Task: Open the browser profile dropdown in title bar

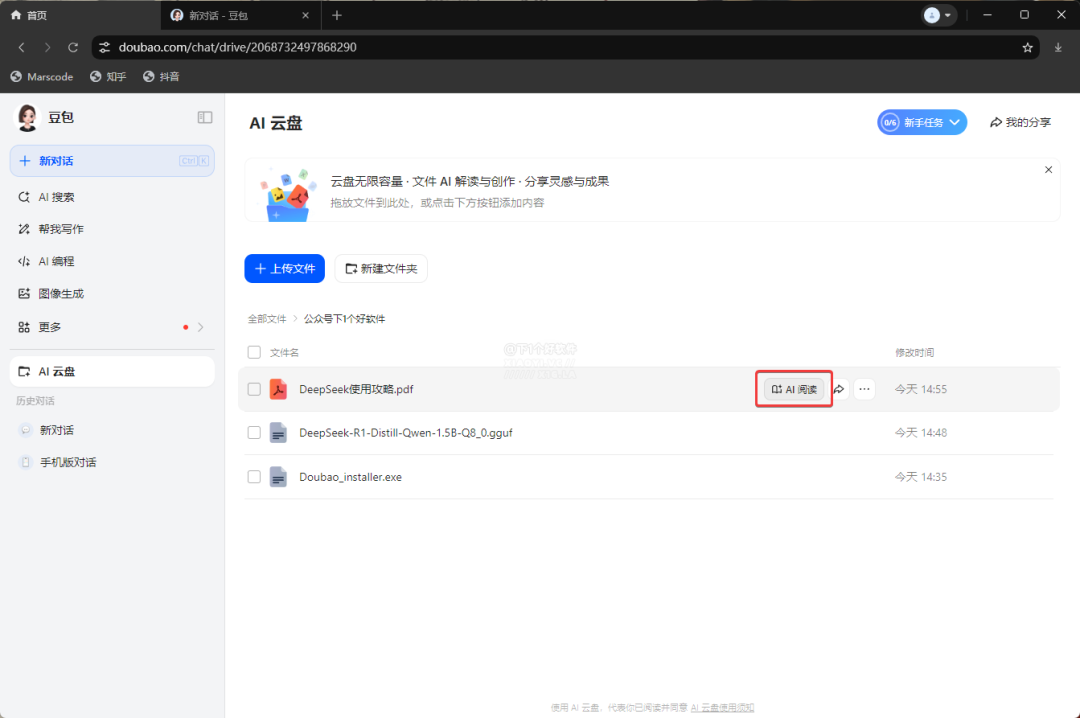Action: pos(938,15)
